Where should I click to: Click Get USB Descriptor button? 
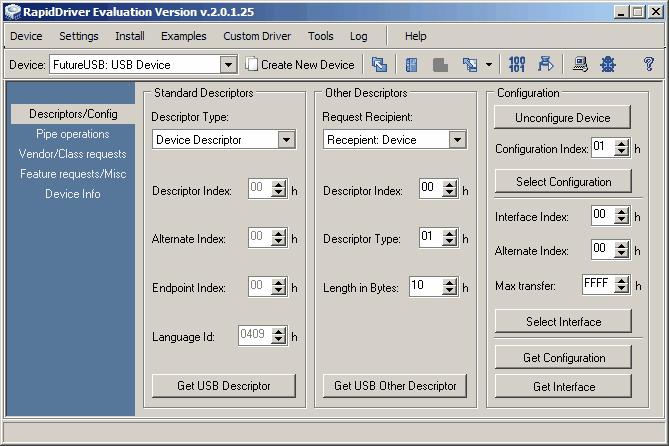224,386
